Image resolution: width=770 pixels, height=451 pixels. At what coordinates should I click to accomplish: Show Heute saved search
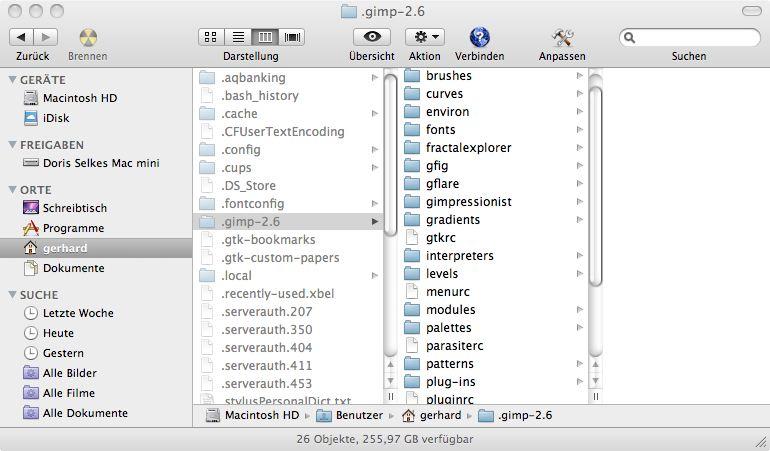pos(49,333)
